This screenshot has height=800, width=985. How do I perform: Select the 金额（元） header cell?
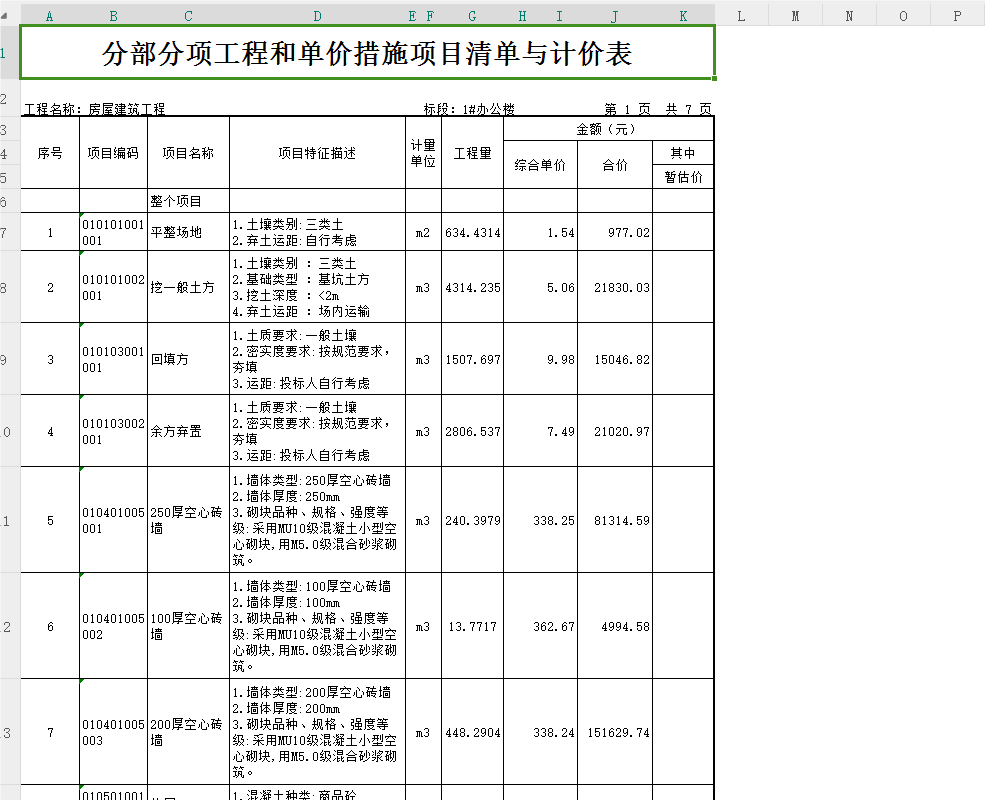pyautogui.click(x=608, y=129)
